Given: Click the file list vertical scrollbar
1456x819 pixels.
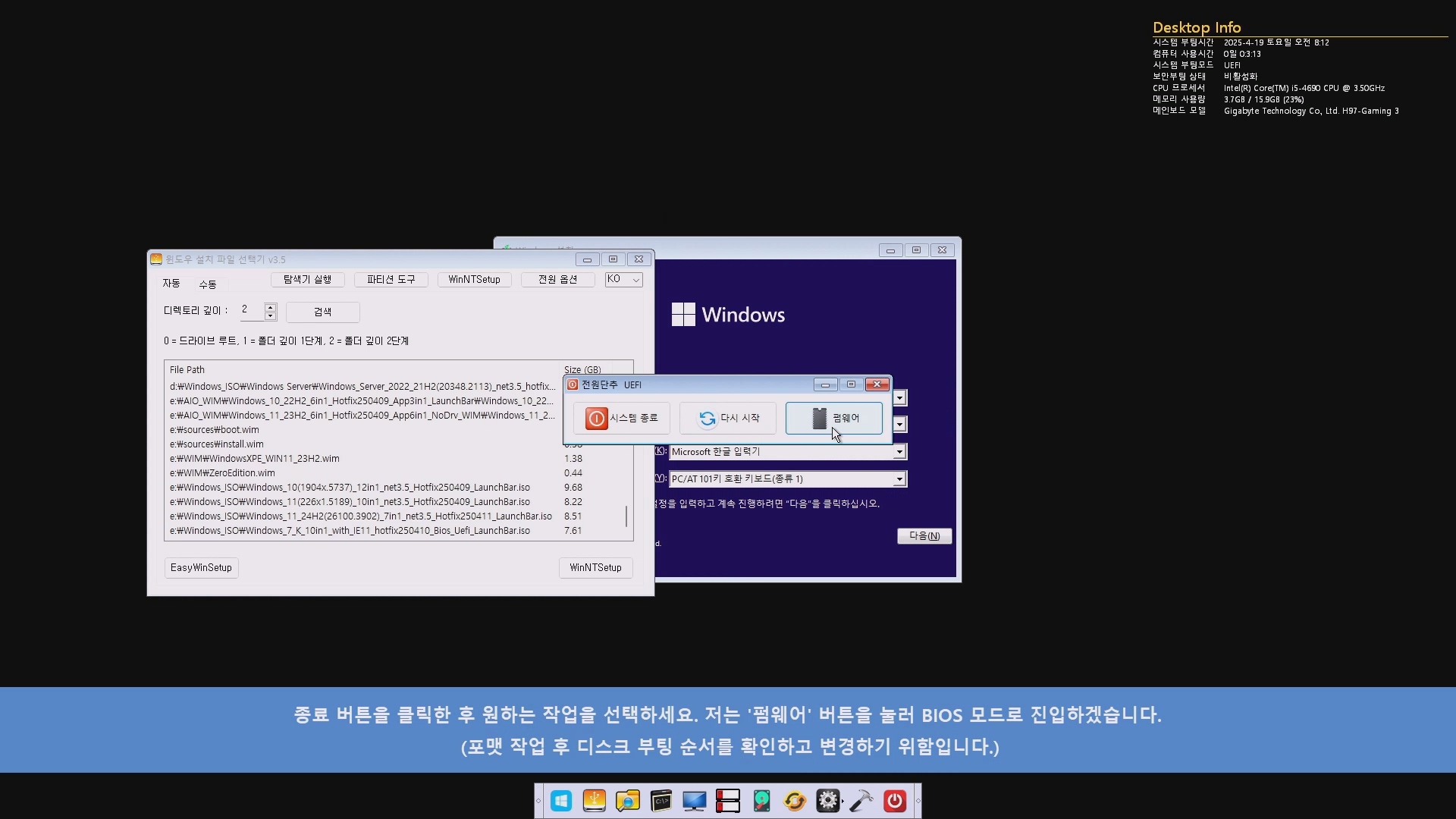Looking at the screenshot, I should point(626,516).
